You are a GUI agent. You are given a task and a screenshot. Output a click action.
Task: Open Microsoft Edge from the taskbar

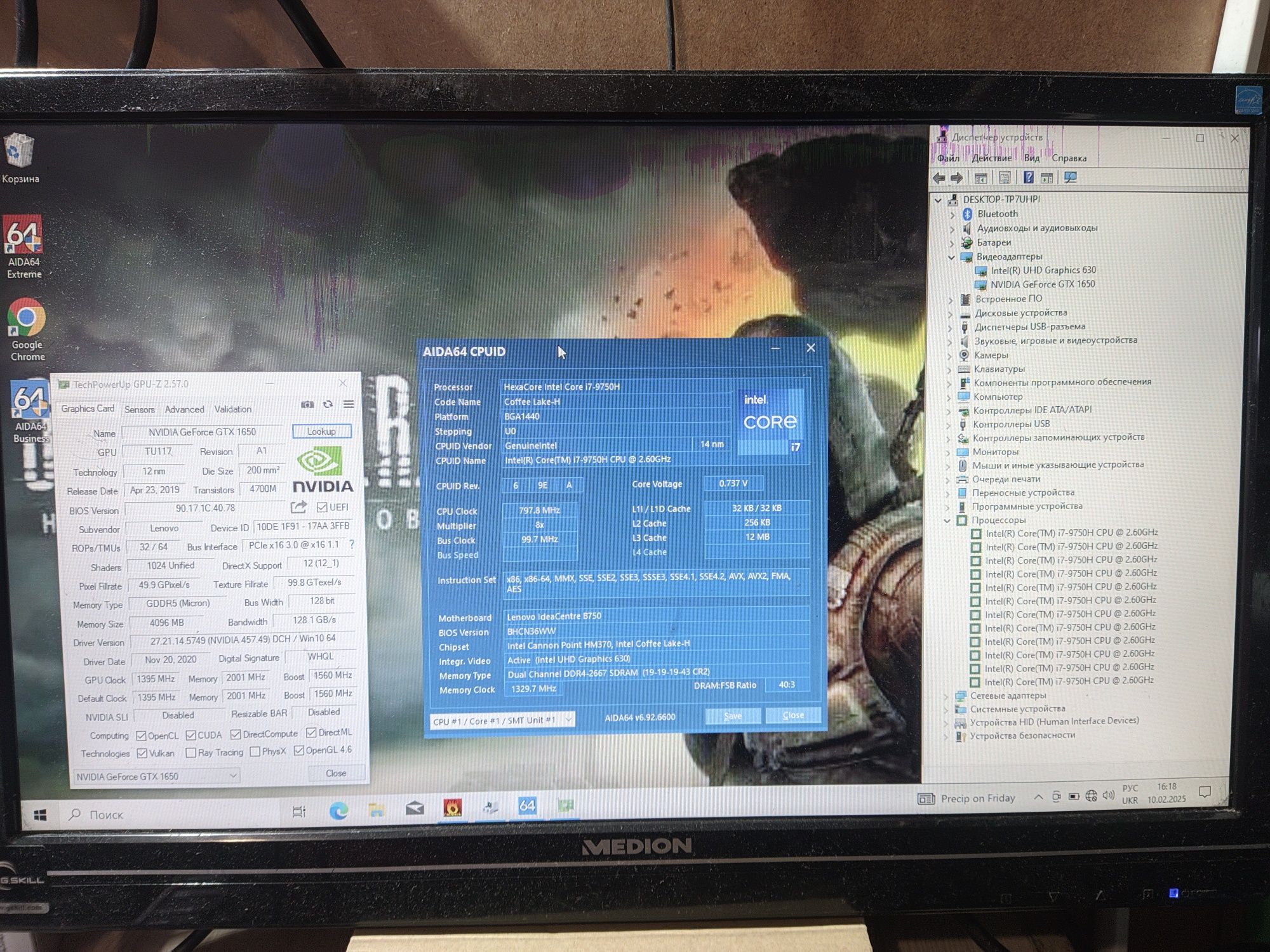click(338, 810)
